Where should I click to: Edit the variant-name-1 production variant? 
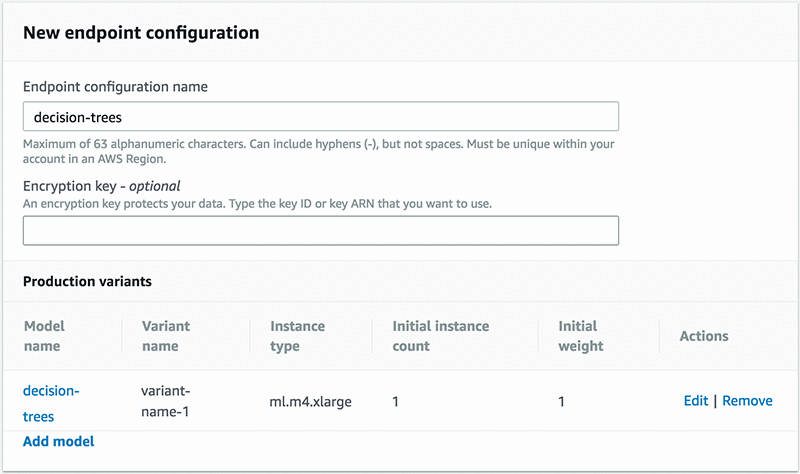(695, 400)
